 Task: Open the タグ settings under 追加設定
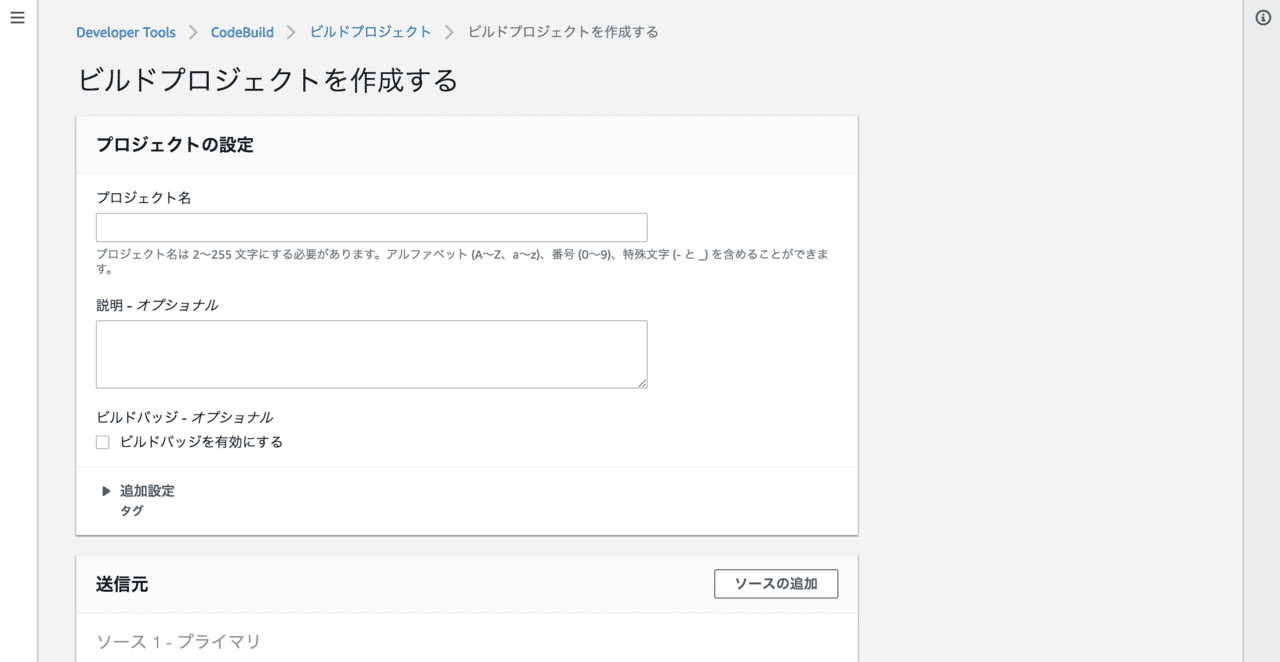(131, 510)
